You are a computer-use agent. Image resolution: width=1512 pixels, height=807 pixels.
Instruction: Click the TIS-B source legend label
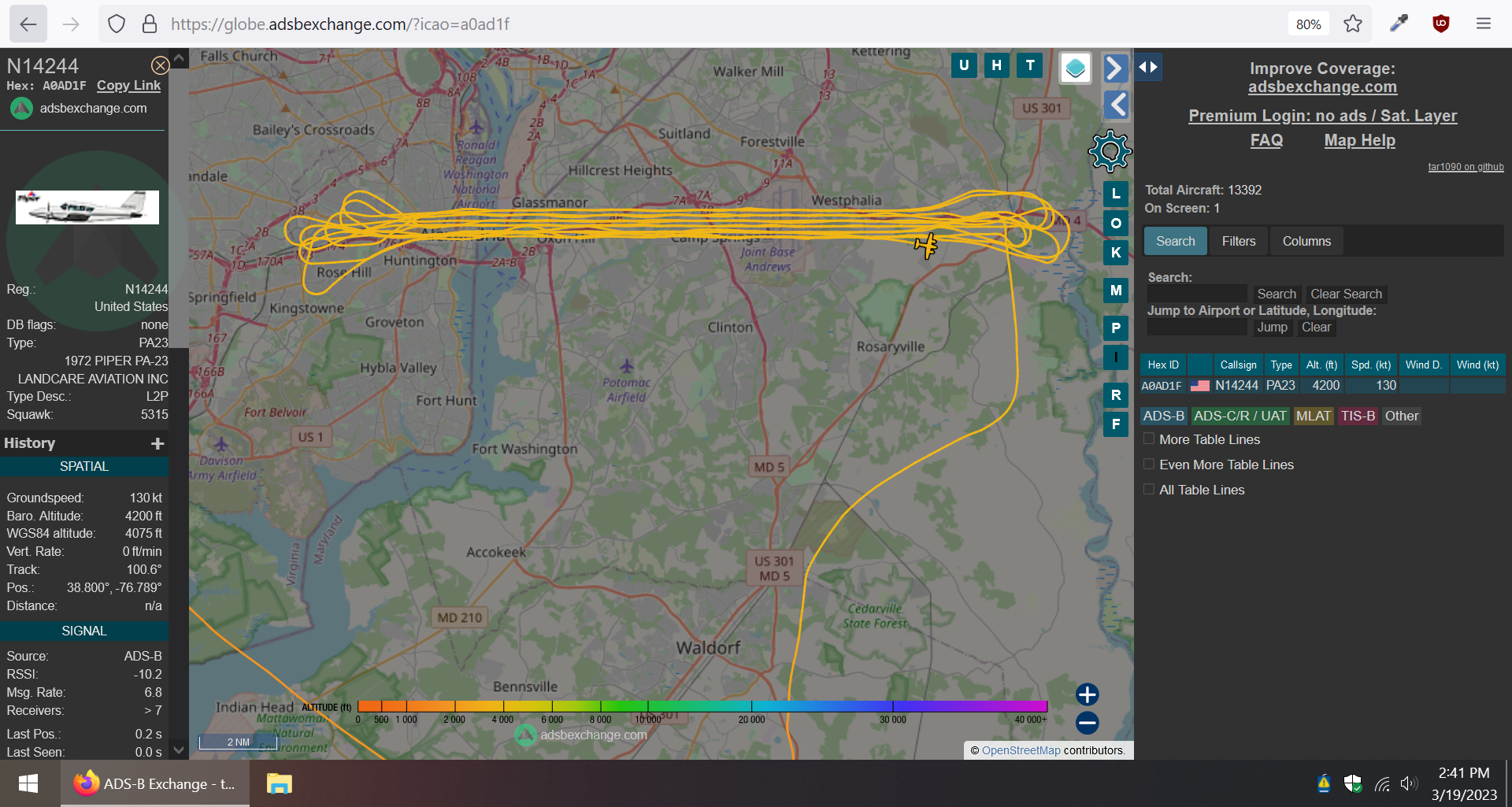click(1358, 416)
